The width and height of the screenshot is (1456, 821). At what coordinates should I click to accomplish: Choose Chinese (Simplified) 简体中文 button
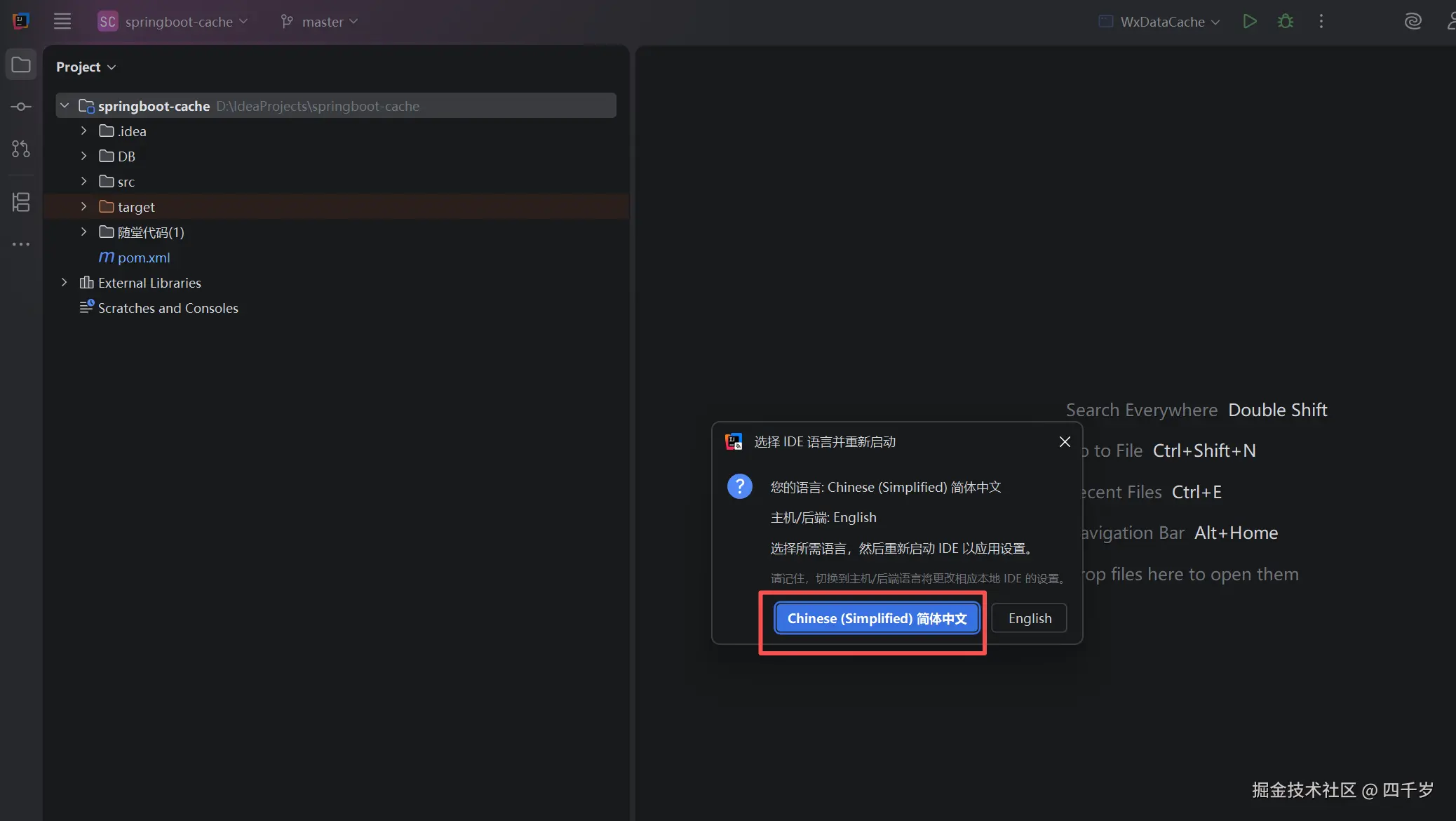pyautogui.click(x=877, y=618)
